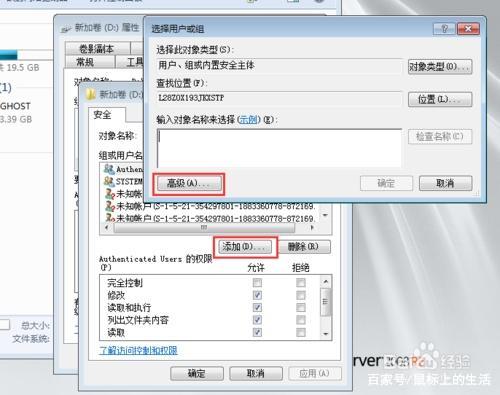Cancel the Select Users or Groups dialog

pyautogui.click(x=445, y=183)
